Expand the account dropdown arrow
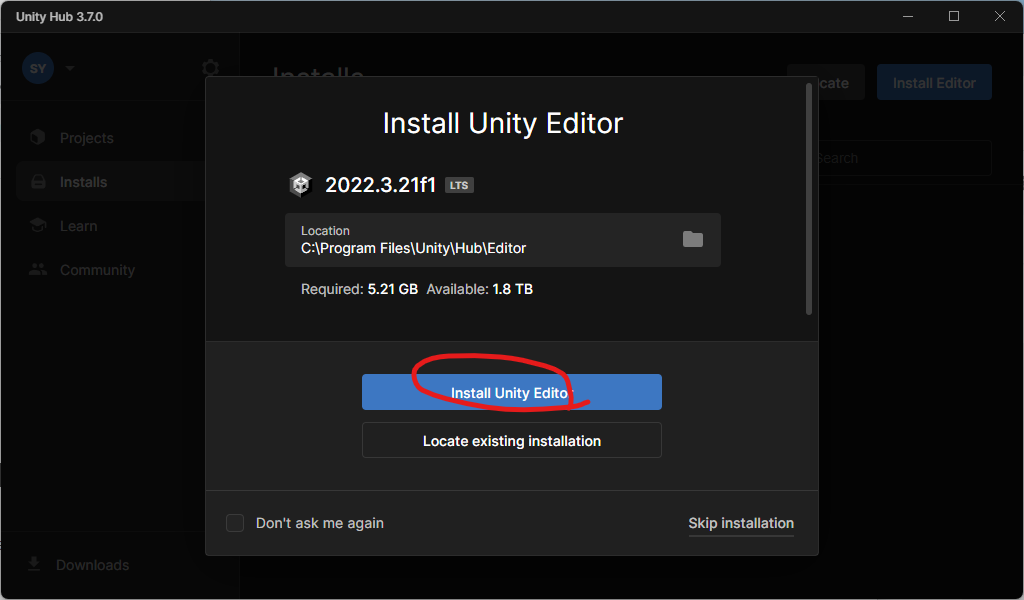This screenshot has width=1024, height=600. [x=70, y=68]
